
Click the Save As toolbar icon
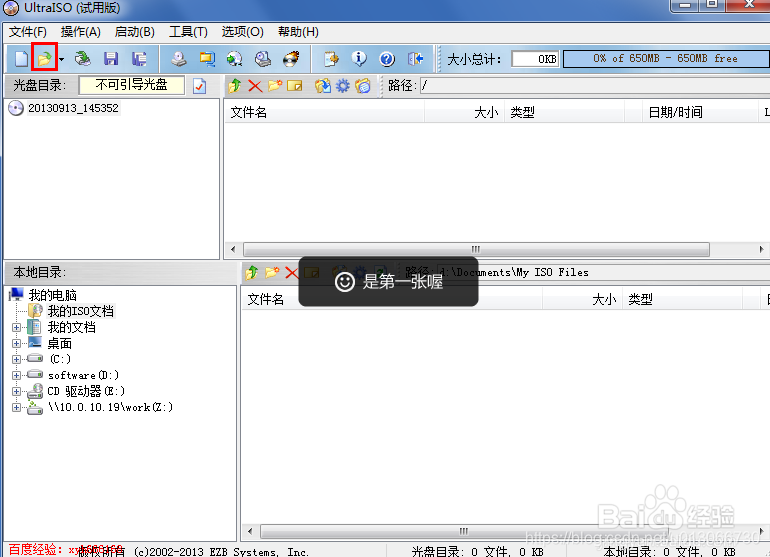(139, 59)
